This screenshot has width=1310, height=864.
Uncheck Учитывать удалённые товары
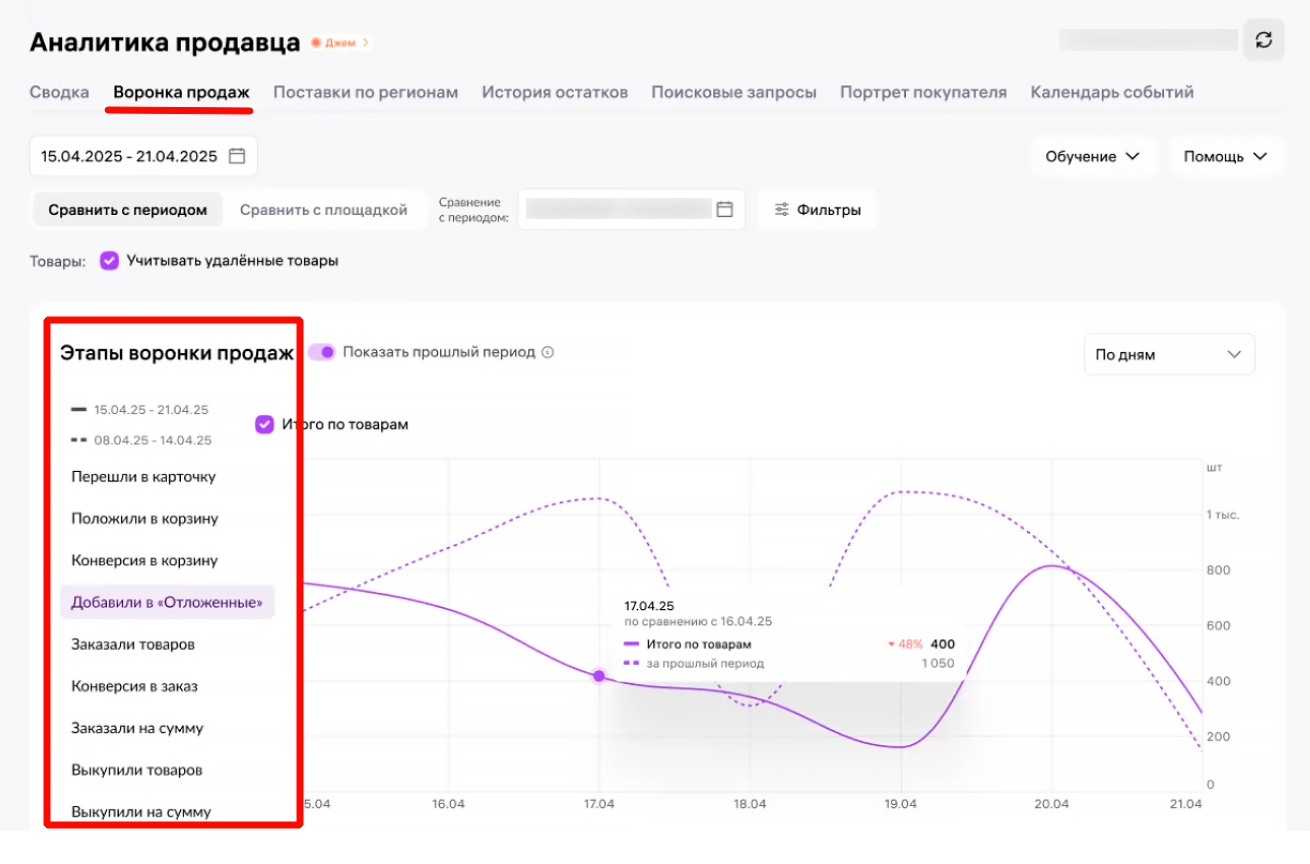pos(109,259)
